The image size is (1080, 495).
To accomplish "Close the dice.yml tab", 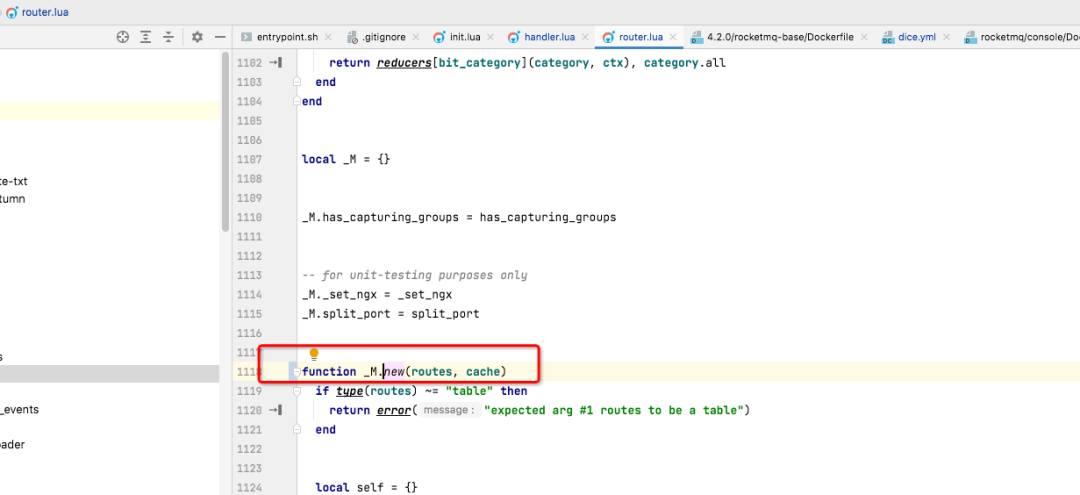I will click(x=946, y=37).
